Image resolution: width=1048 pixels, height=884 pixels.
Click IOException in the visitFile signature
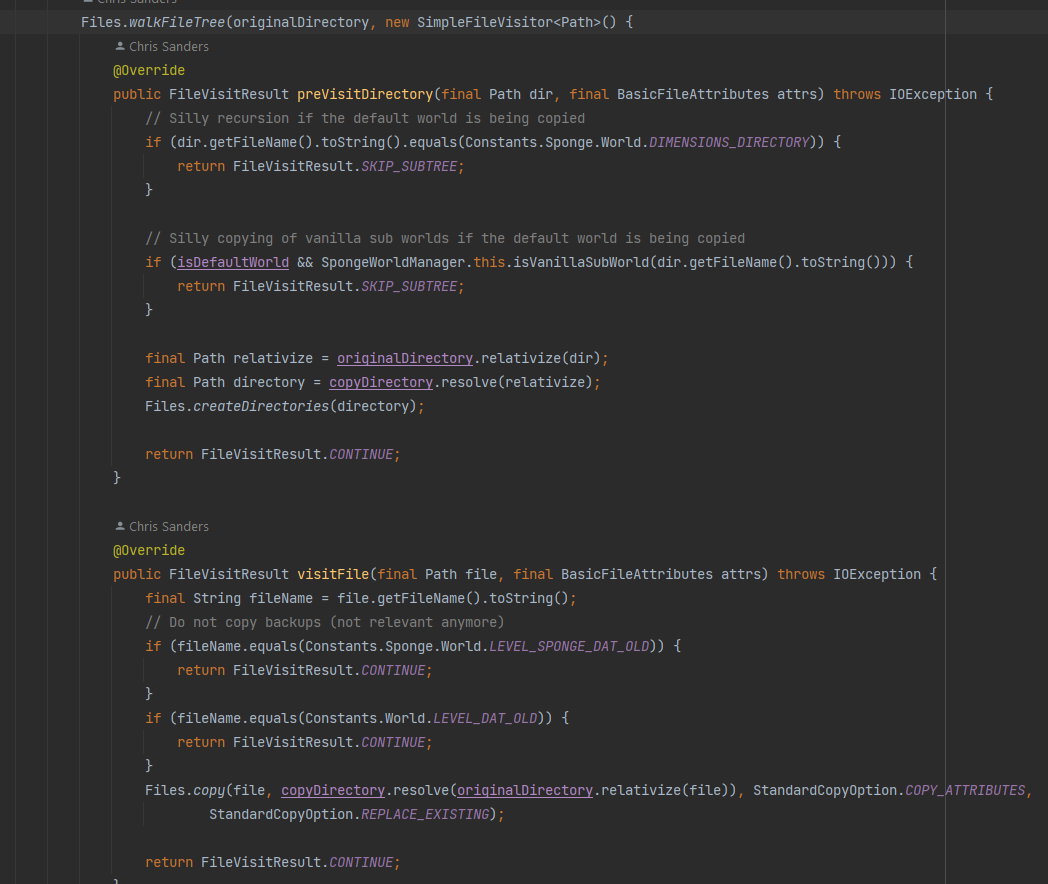coord(877,574)
